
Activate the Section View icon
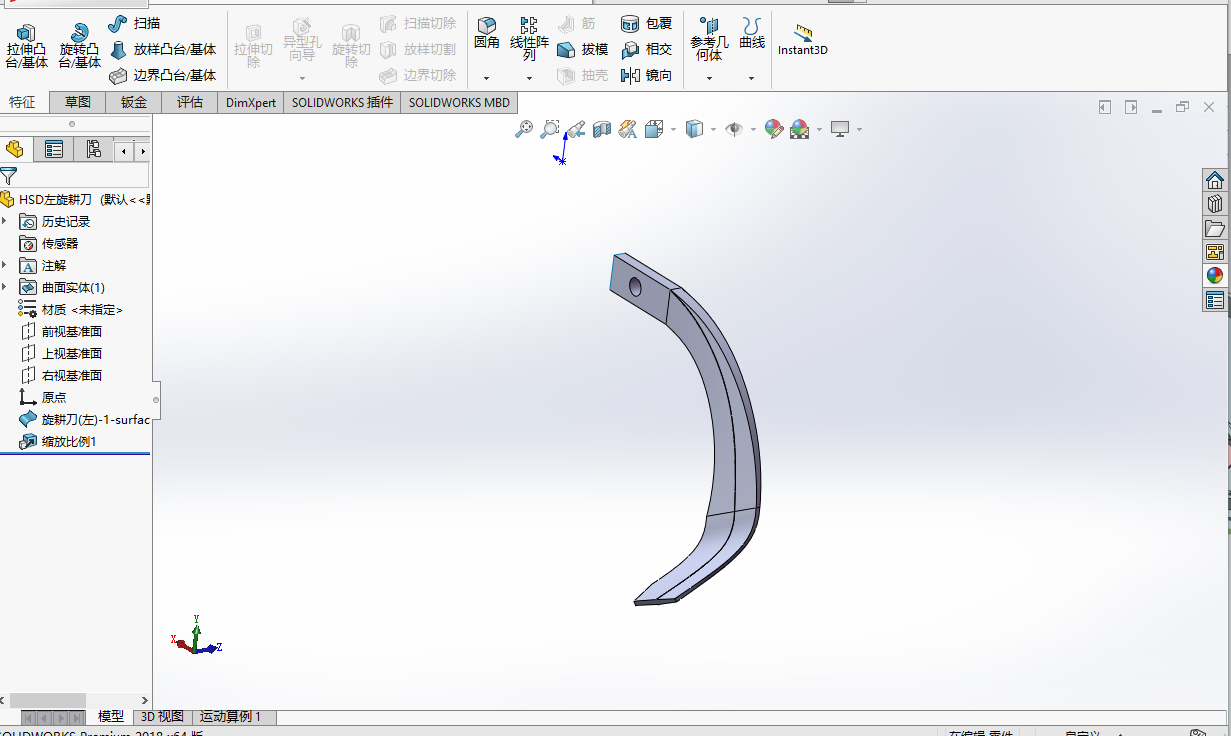point(601,129)
